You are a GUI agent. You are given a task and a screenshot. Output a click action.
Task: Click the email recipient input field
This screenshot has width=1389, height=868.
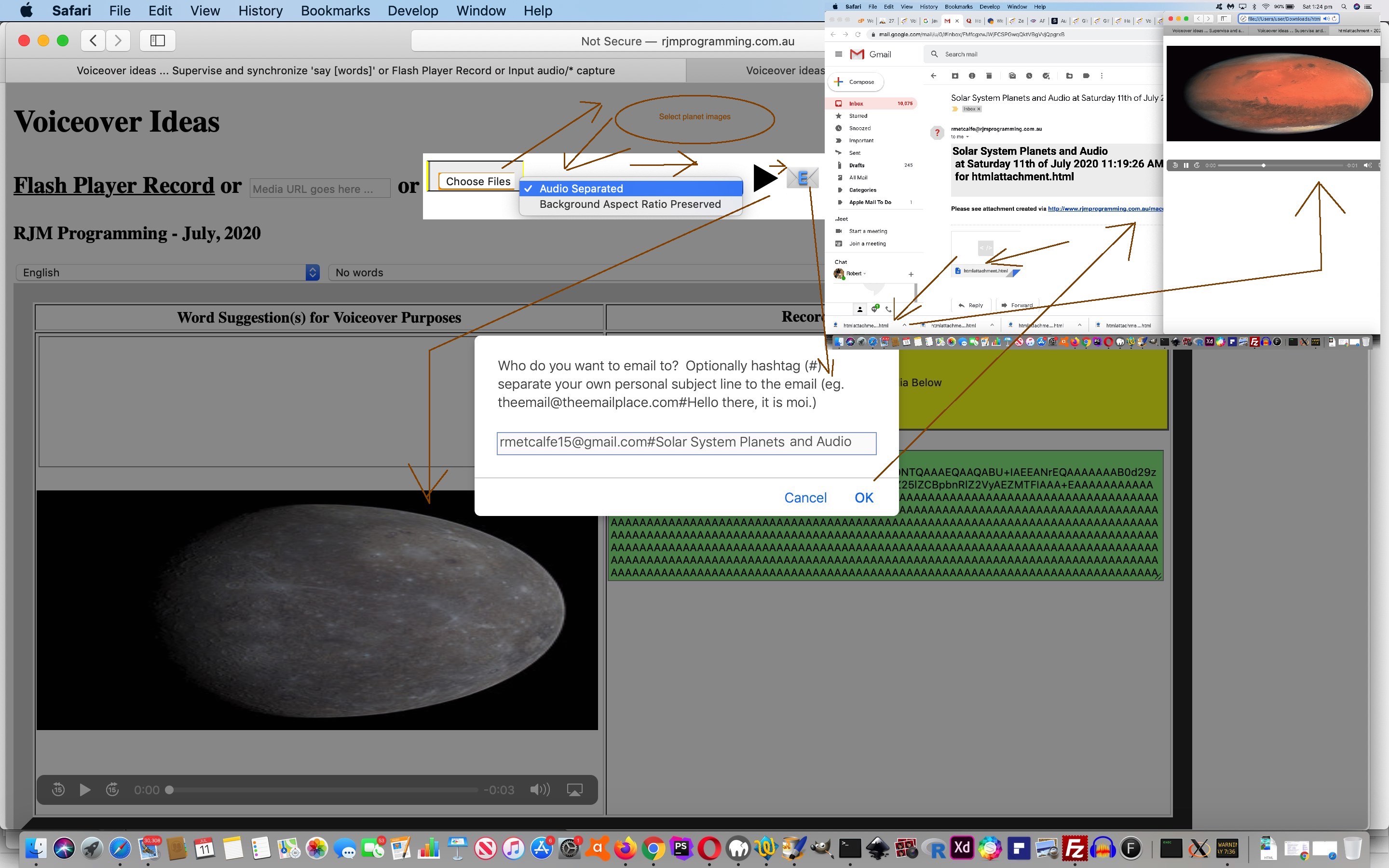(x=686, y=442)
